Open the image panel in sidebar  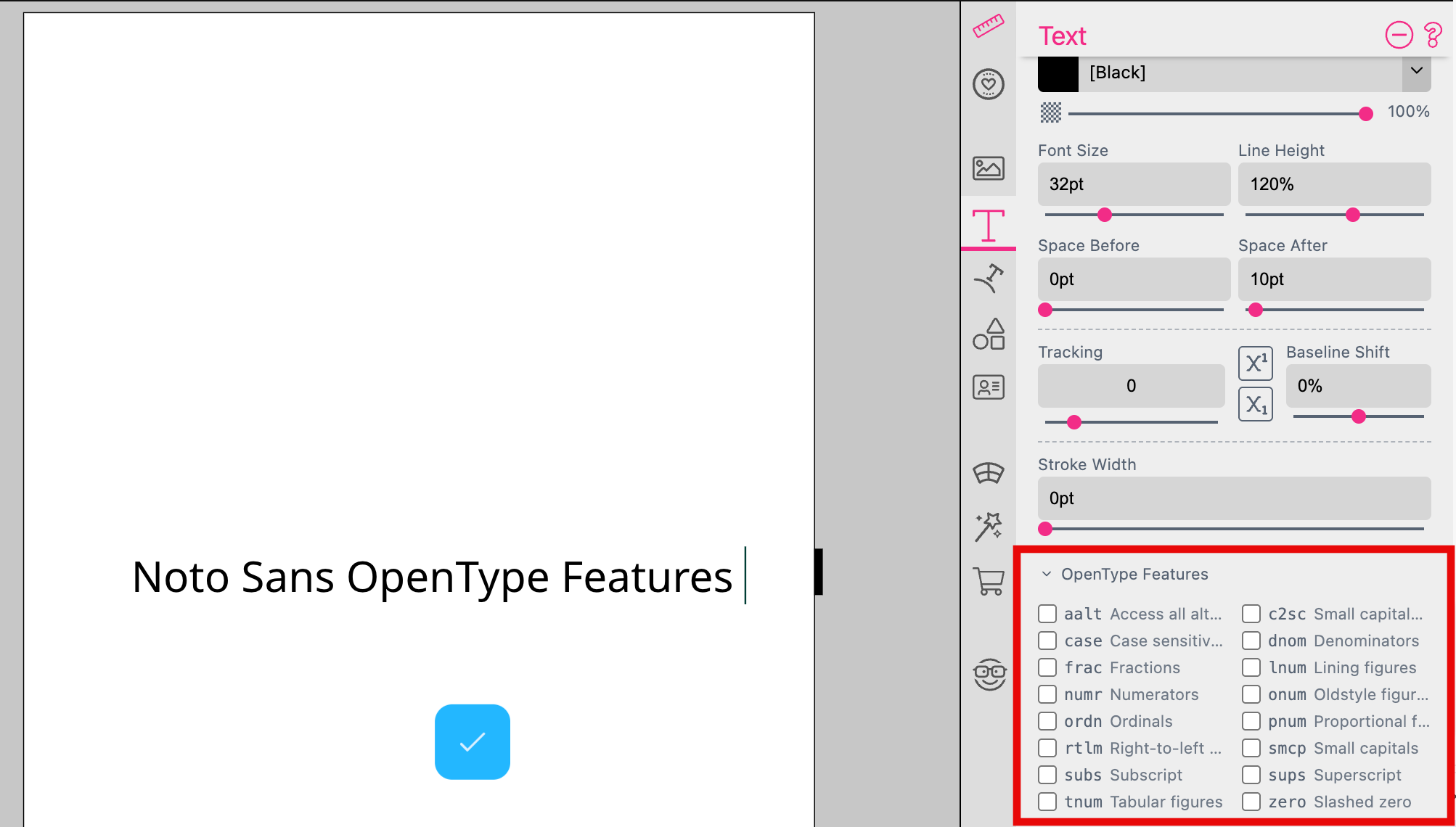[x=988, y=168]
